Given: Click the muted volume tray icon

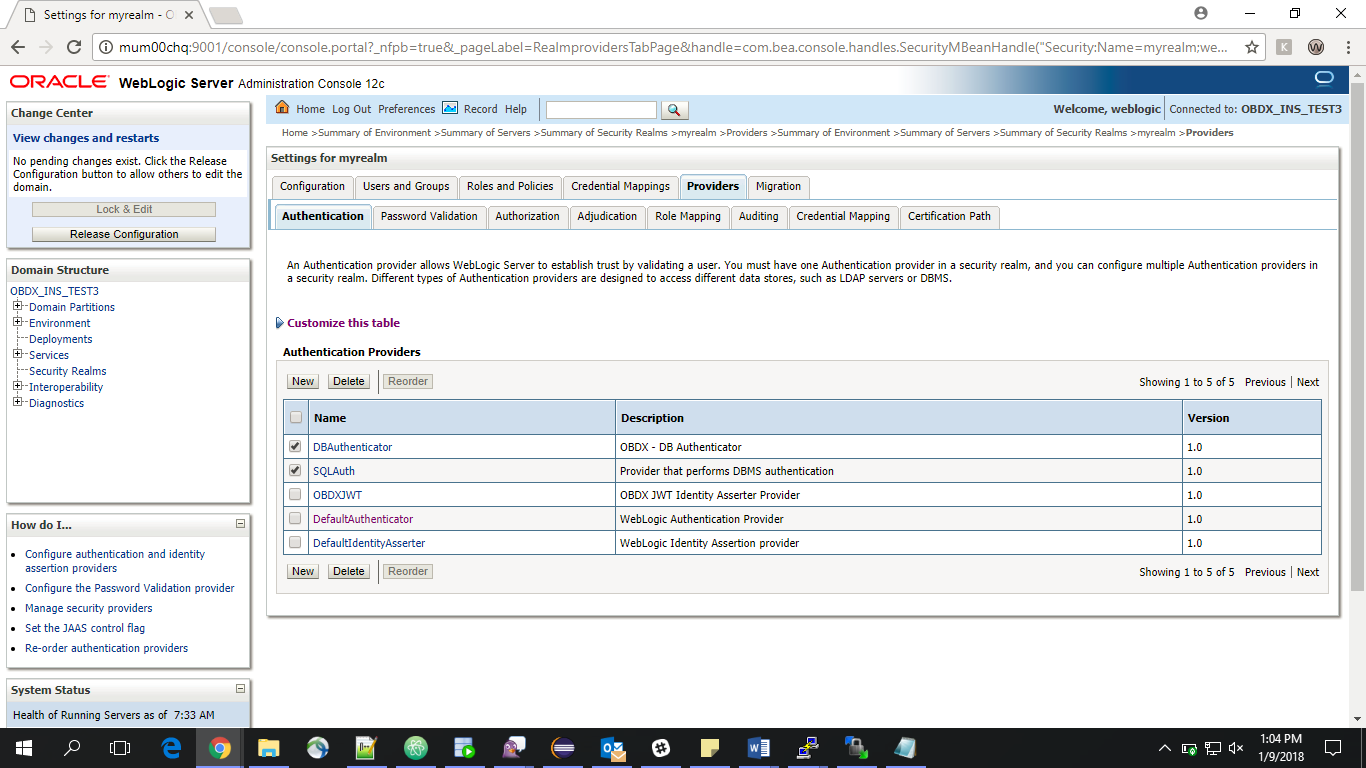Looking at the screenshot, I should pos(1236,747).
